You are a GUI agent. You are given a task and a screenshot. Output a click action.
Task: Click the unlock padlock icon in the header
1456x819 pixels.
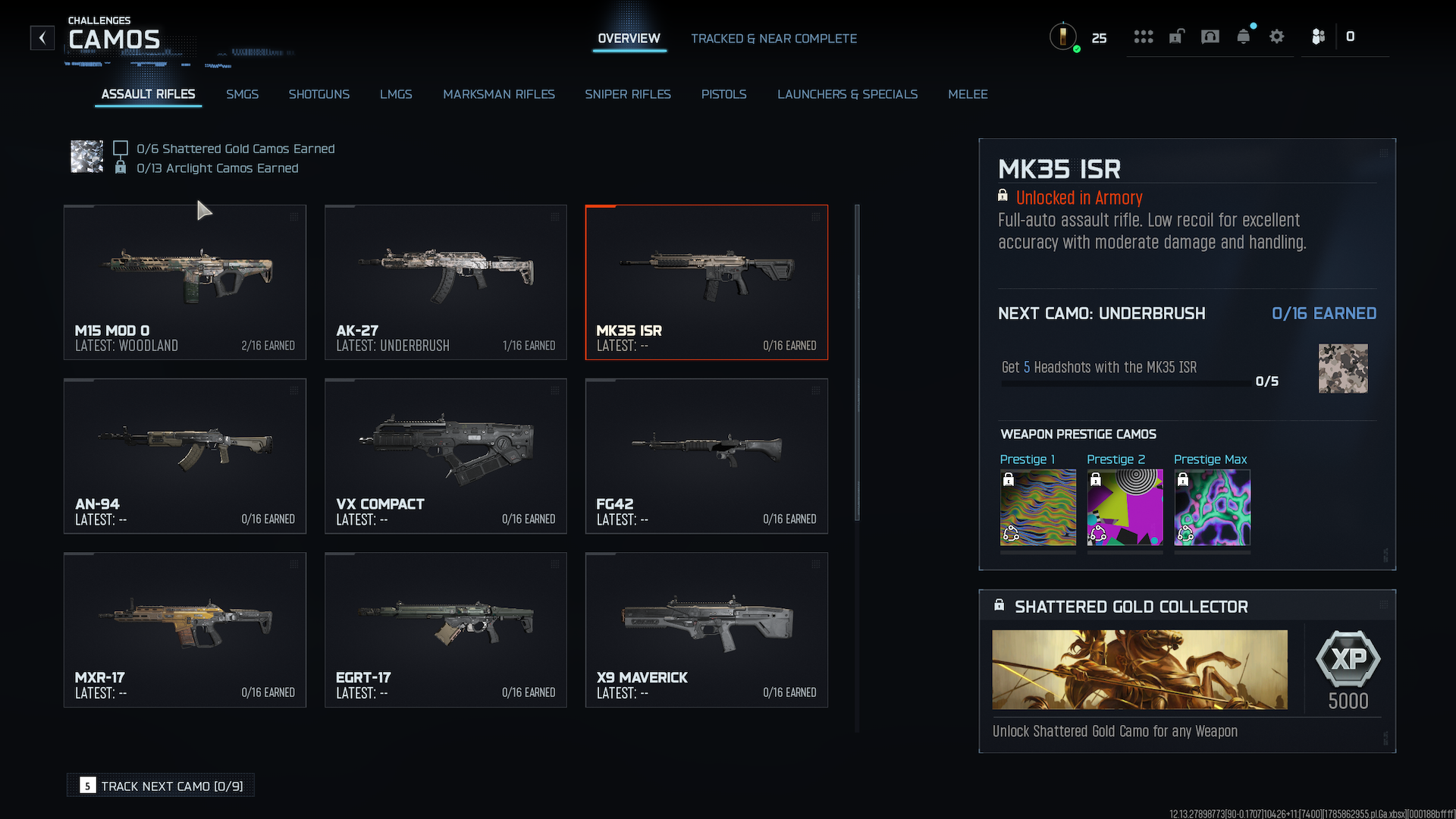(x=1176, y=36)
